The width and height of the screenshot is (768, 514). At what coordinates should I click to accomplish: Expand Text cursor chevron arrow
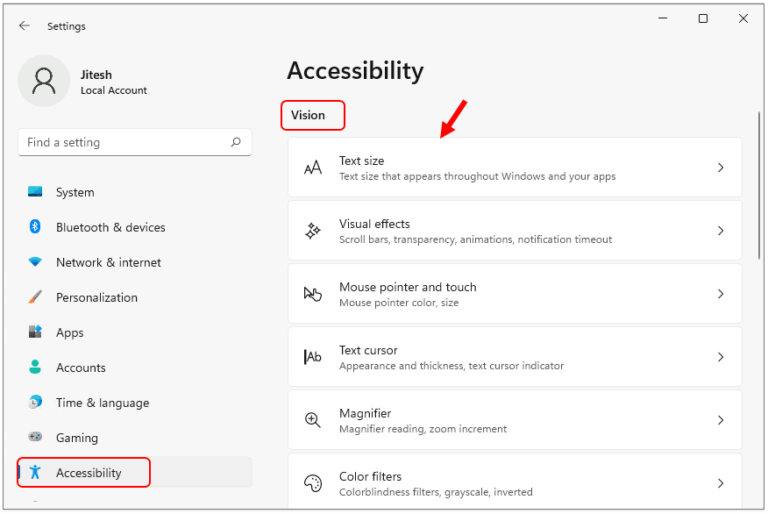pyautogui.click(x=720, y=357)
